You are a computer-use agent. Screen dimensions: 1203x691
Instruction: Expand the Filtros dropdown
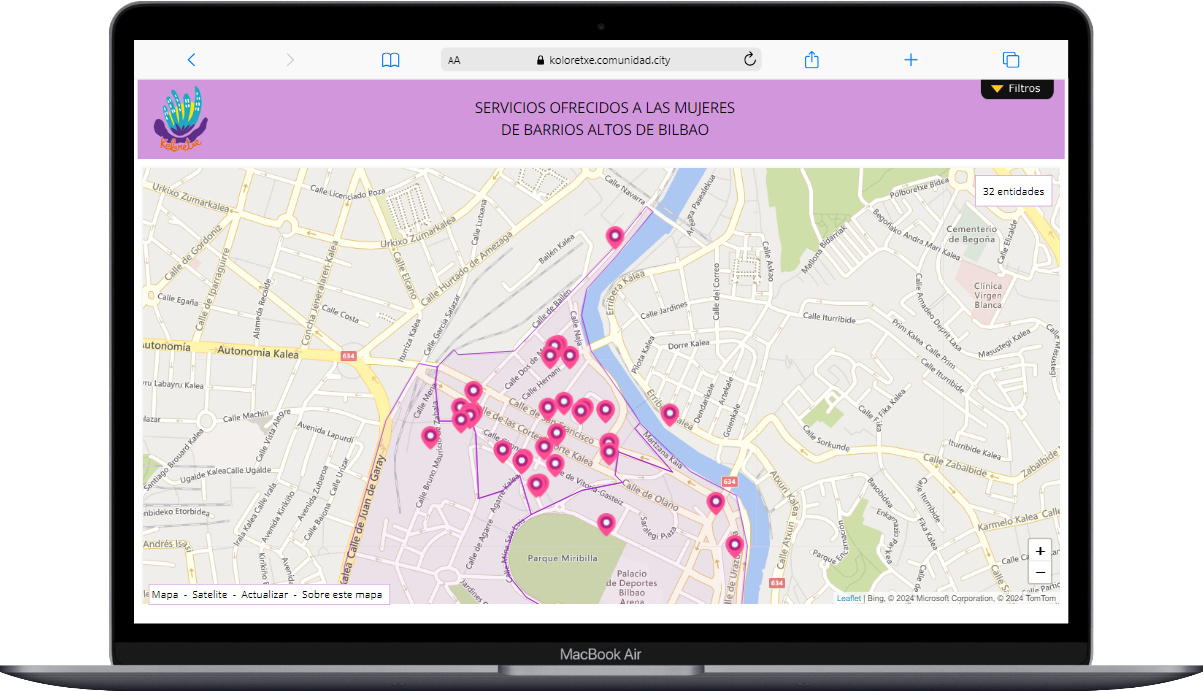[1017, 89]
